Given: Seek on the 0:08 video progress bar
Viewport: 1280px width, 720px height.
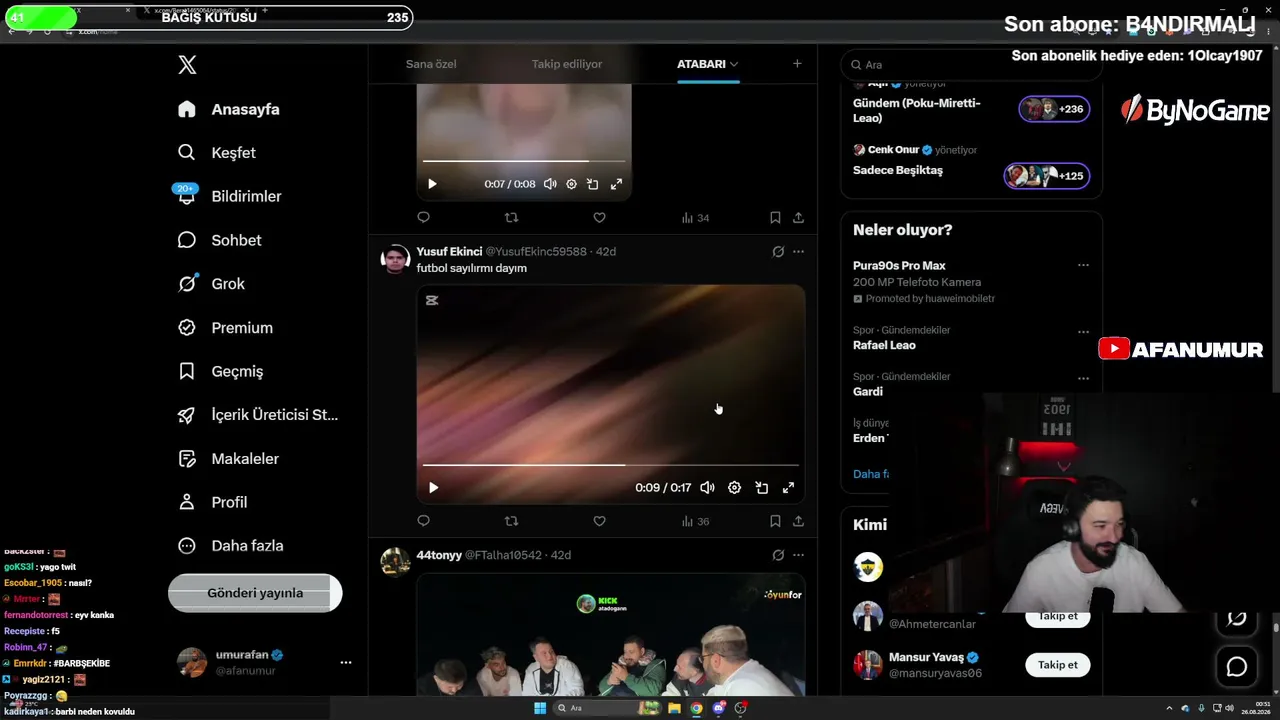Looking at the screenshot, I should coord(524,161).
